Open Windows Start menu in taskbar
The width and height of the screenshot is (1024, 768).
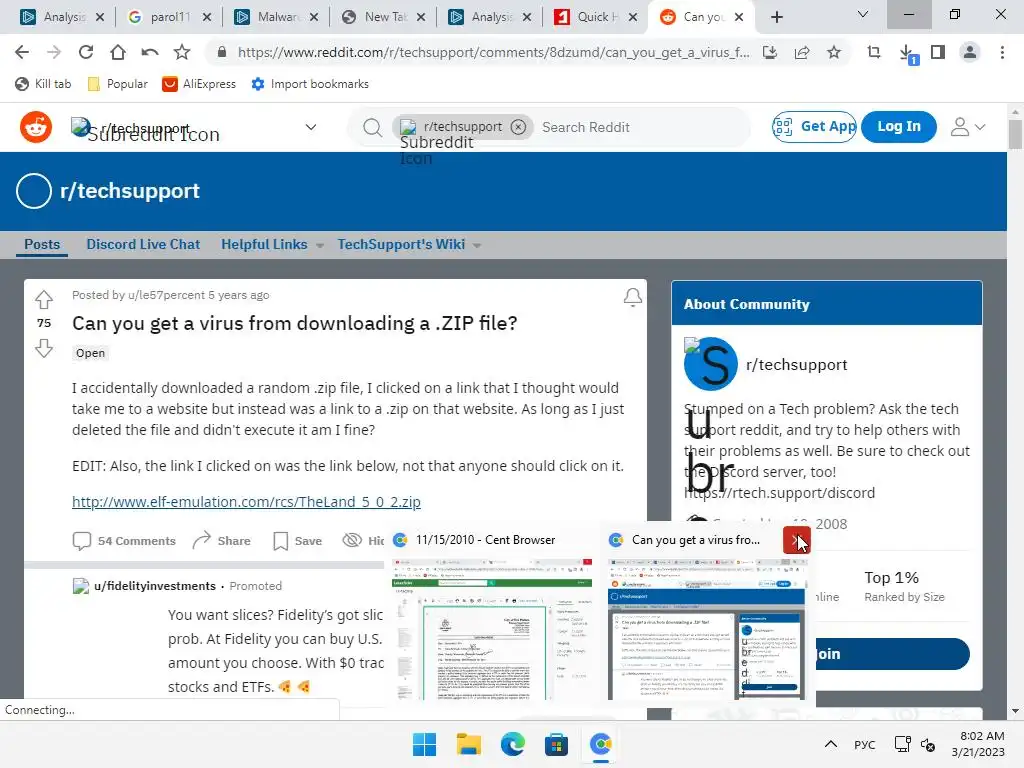tap(424, 744)
